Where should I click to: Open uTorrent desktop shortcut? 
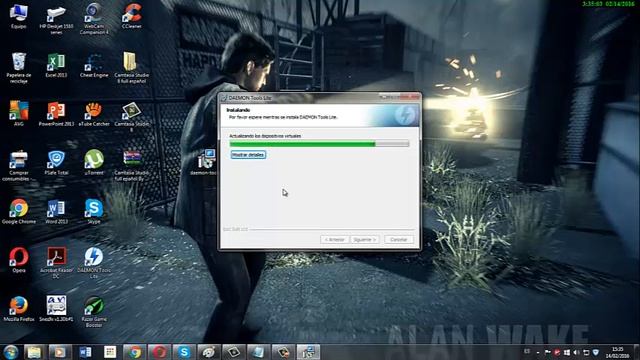point(94,162)
